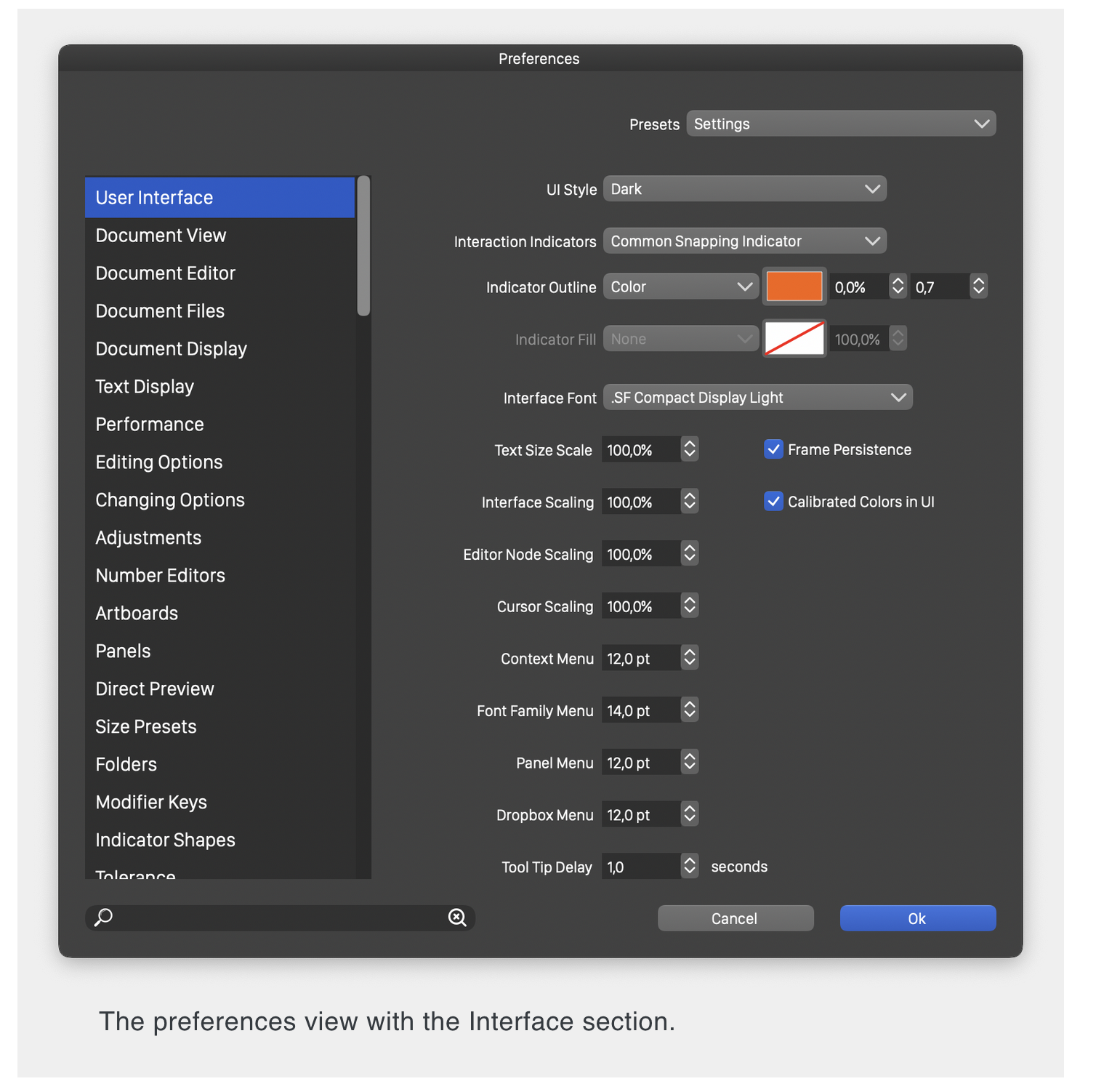Expand the Interface Font dropdown
This screenshot has width=1096, height=1092.
(757, 398)
